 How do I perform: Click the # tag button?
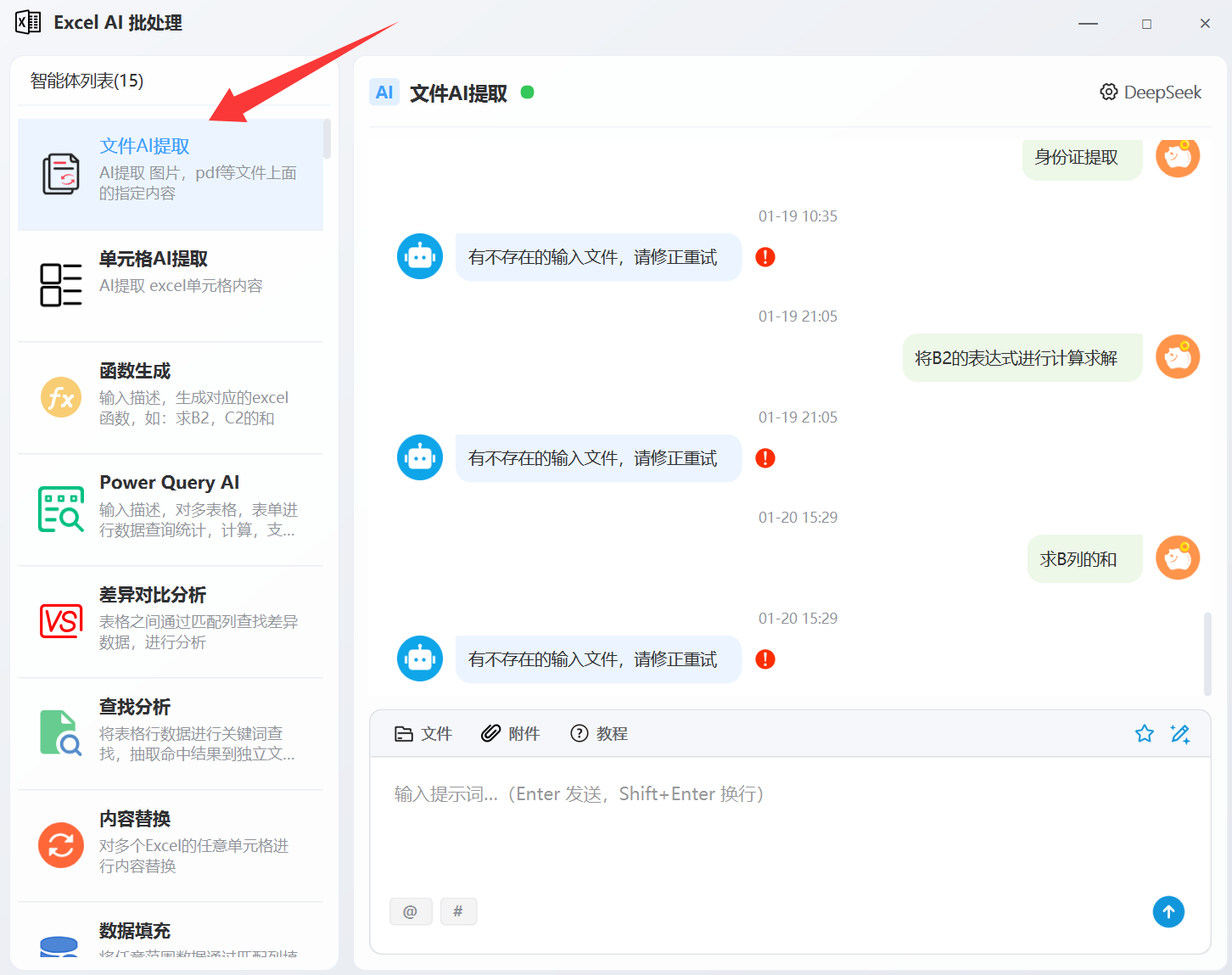tap(458, 911)
